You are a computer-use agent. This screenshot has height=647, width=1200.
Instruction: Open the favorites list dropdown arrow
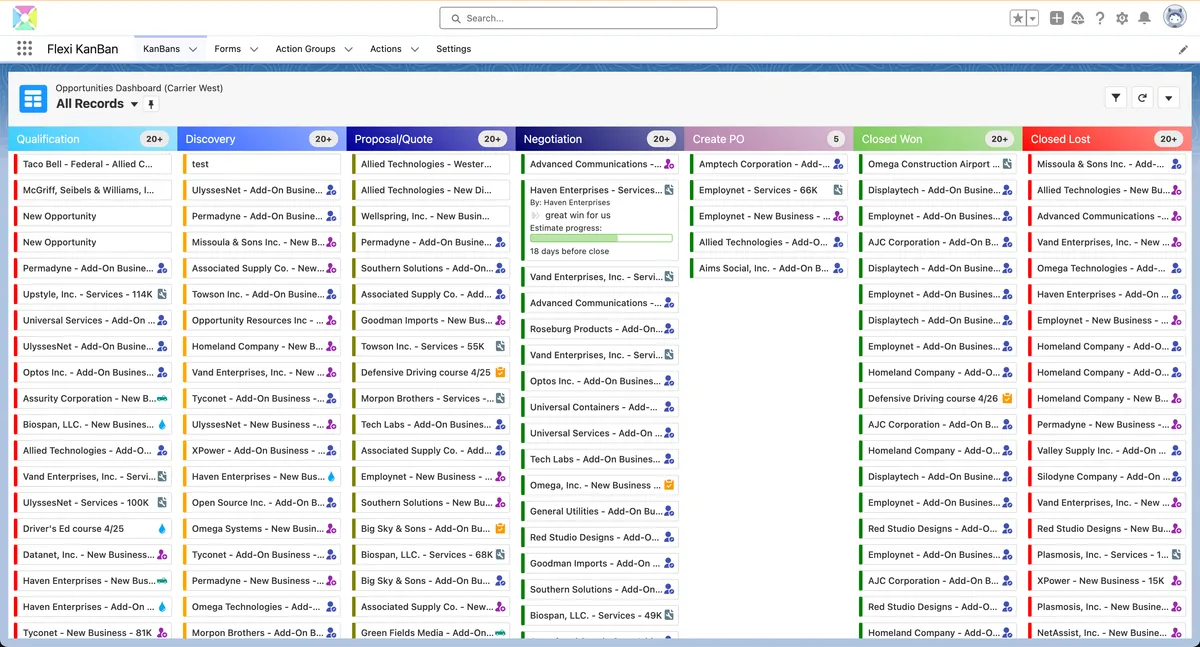pos(1033,18)
